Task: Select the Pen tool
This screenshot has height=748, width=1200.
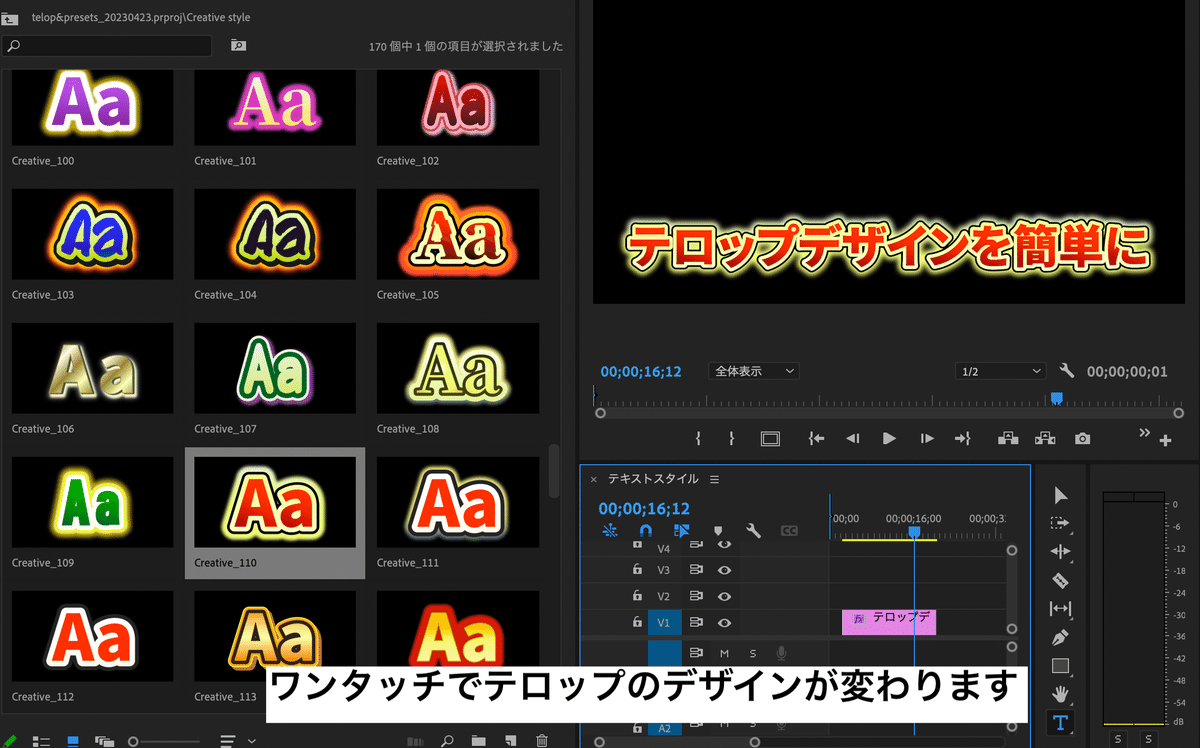Action: (1061, 637)
